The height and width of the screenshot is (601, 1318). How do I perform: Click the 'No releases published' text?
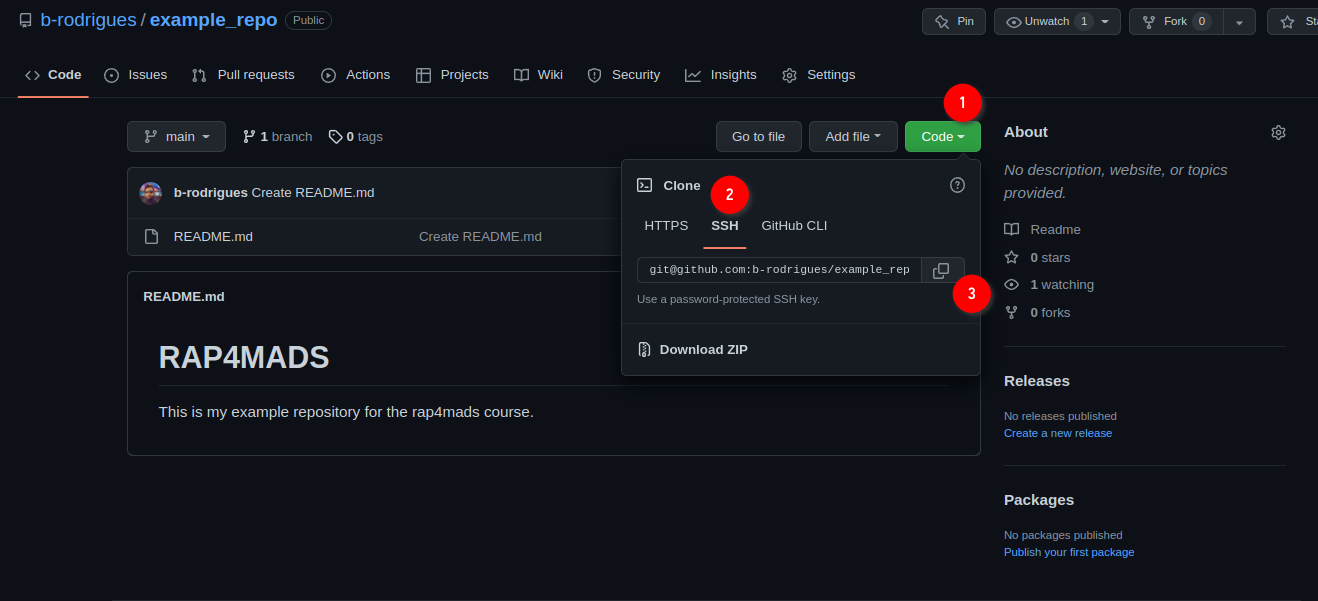1060,416
